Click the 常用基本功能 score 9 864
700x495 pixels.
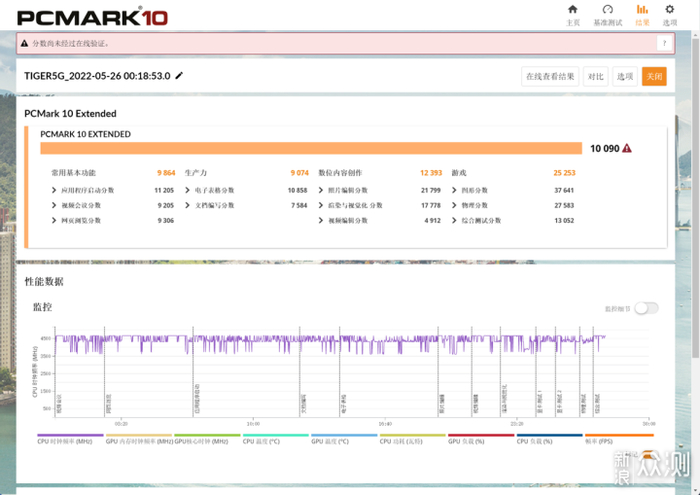point(166,173)
